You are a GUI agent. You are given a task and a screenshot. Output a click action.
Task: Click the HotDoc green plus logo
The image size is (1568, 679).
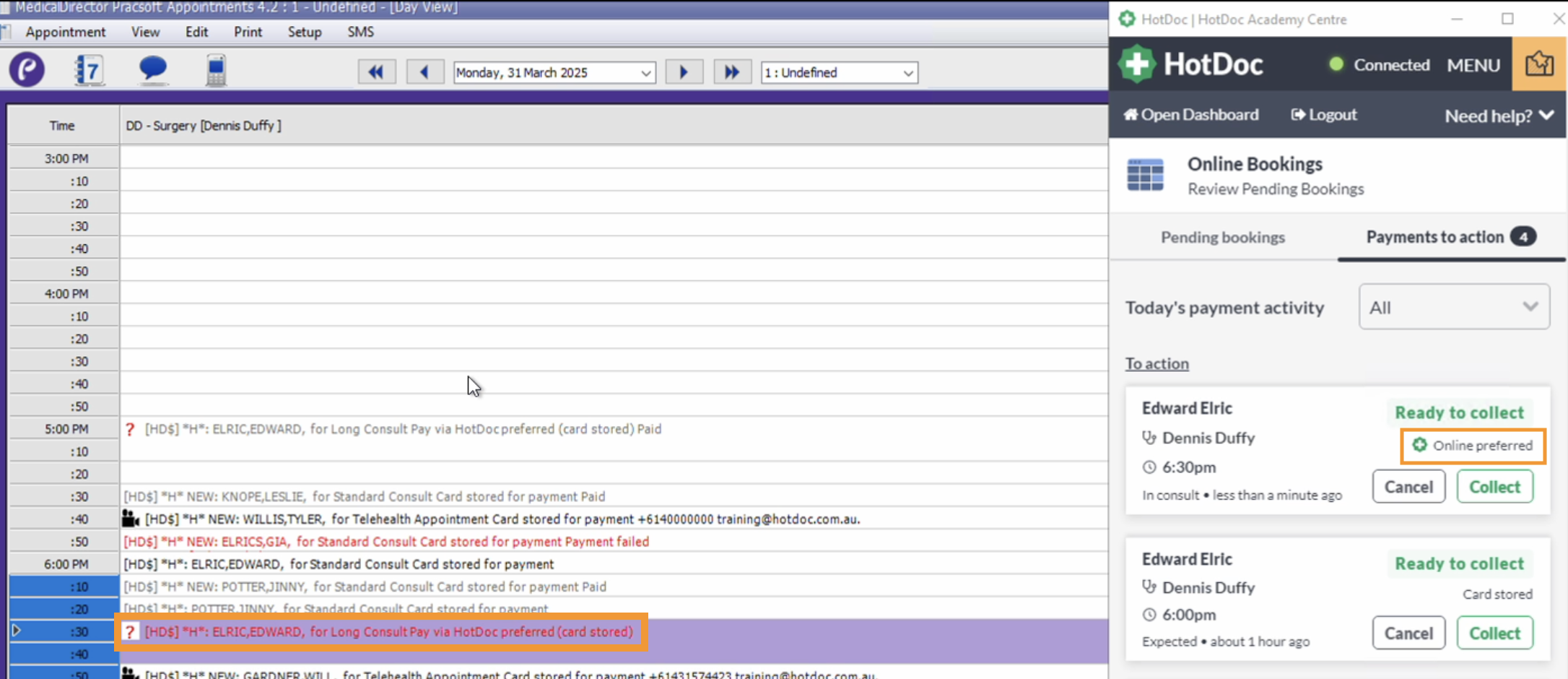tap(1137, 64)
